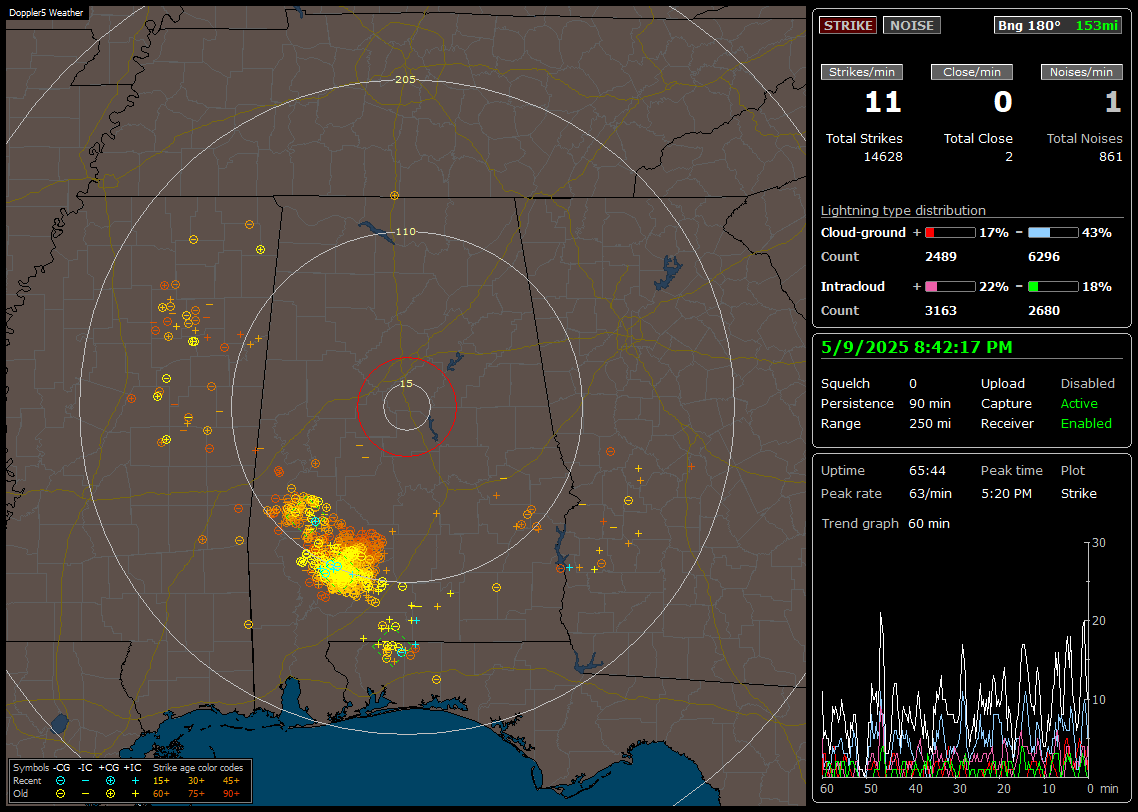1138x812 pixels.
Task: Click the Old -CG yellow circled-minus legend symbol
Action: (60, 794)
